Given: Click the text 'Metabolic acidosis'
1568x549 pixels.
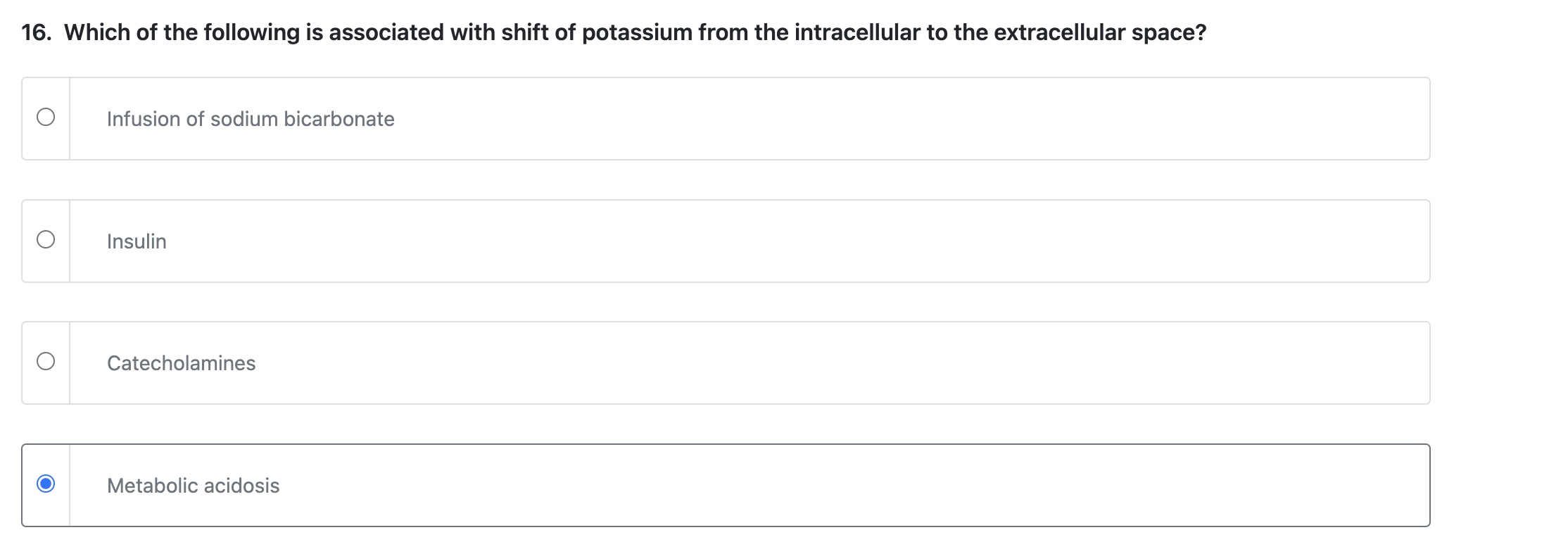Looking at the screenshot, I should 193,485.
